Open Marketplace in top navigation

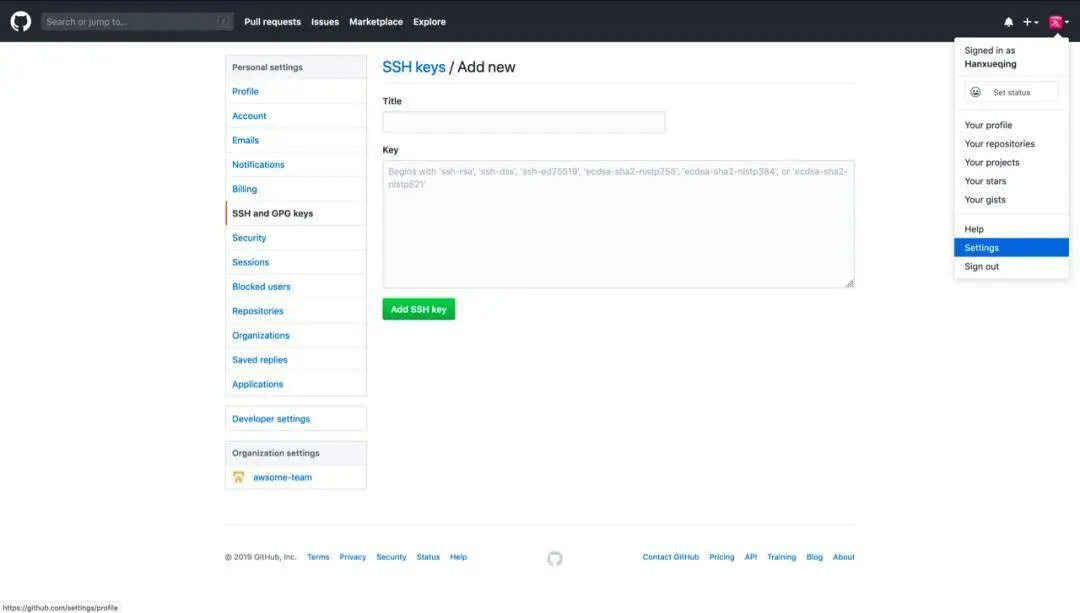pos(375,22)
